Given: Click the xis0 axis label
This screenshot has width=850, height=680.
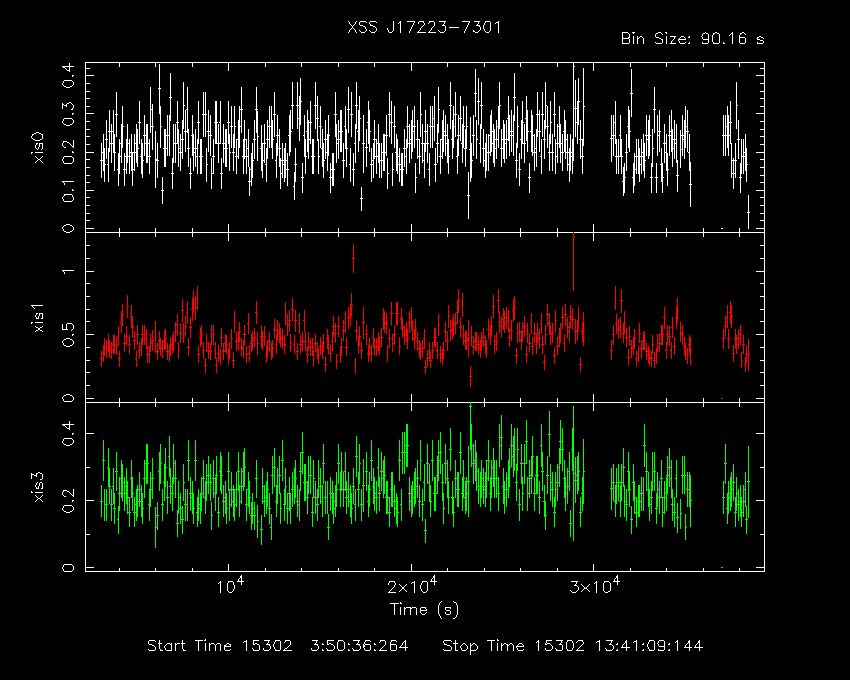Looking at the screenshot, I should point(38,148).
